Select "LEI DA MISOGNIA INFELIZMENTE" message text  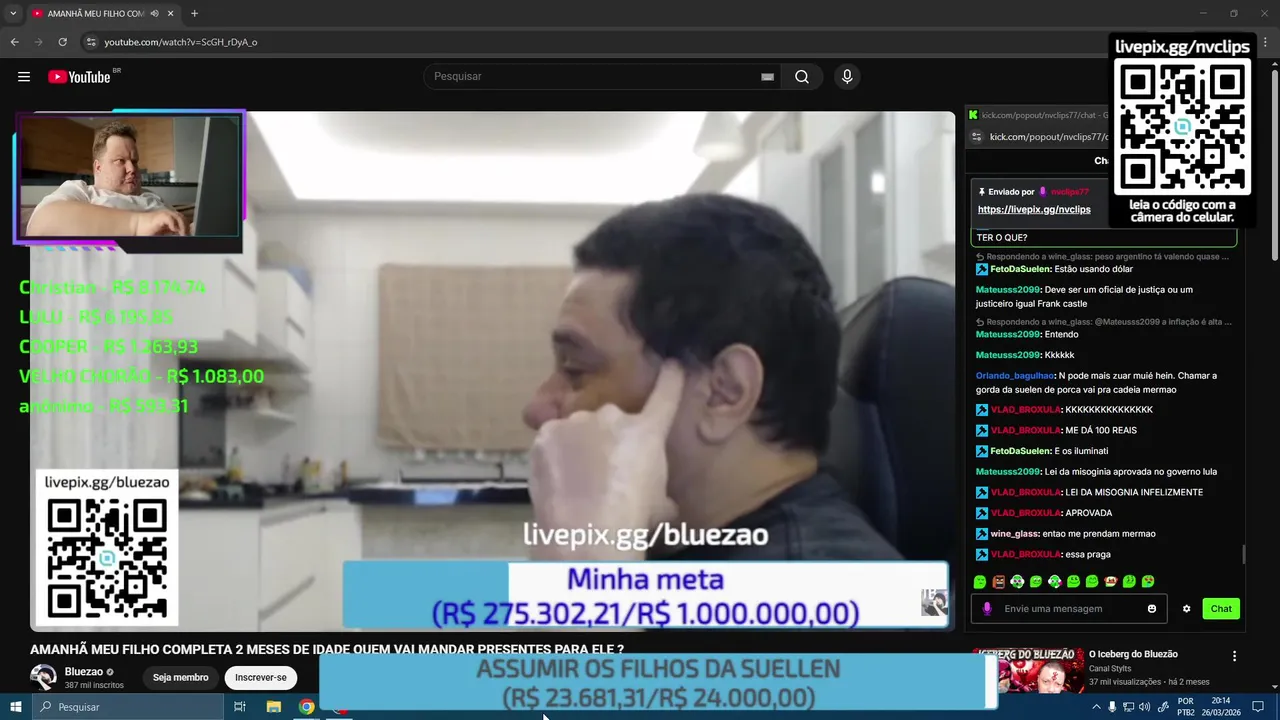pos(1134,492)
